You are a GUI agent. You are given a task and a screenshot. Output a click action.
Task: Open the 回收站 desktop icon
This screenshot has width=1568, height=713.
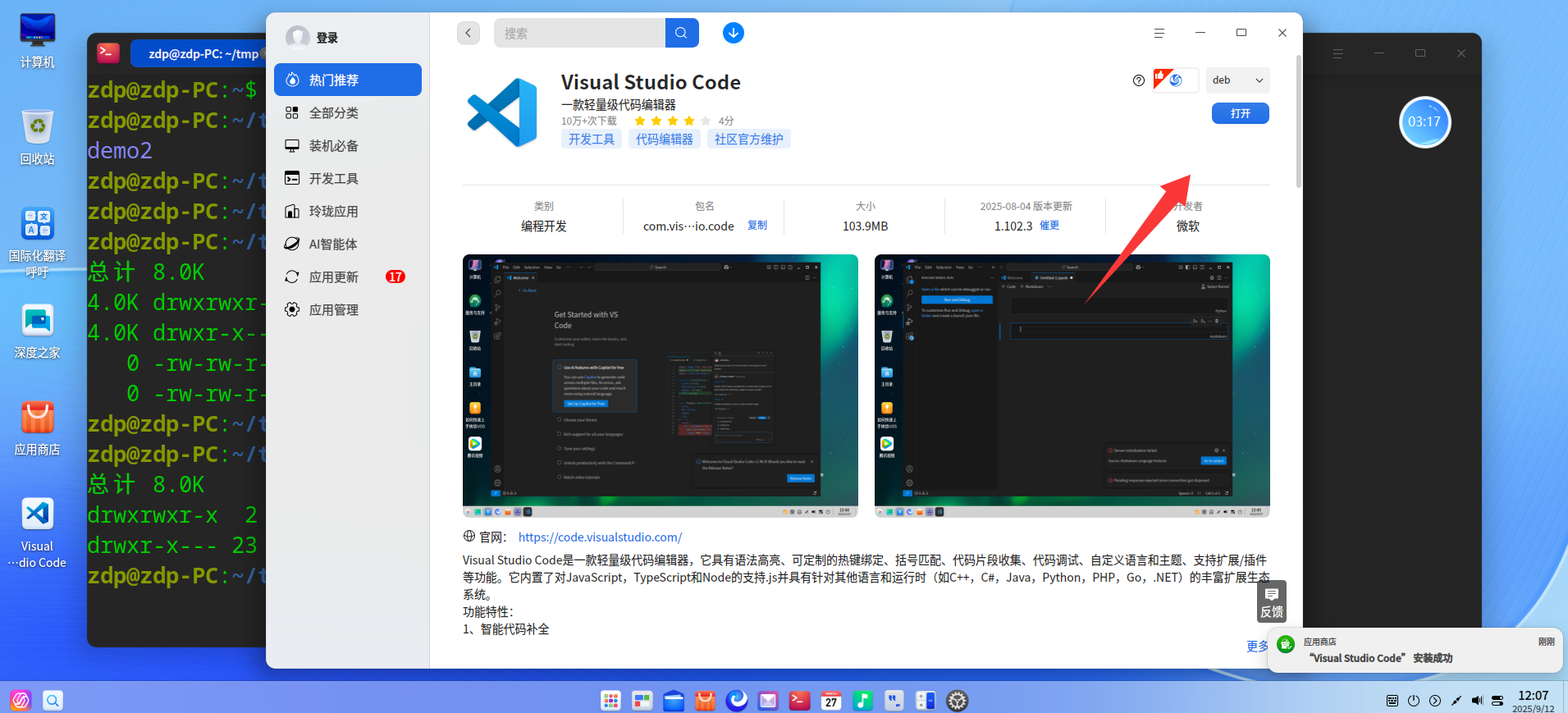click(37, 136)
